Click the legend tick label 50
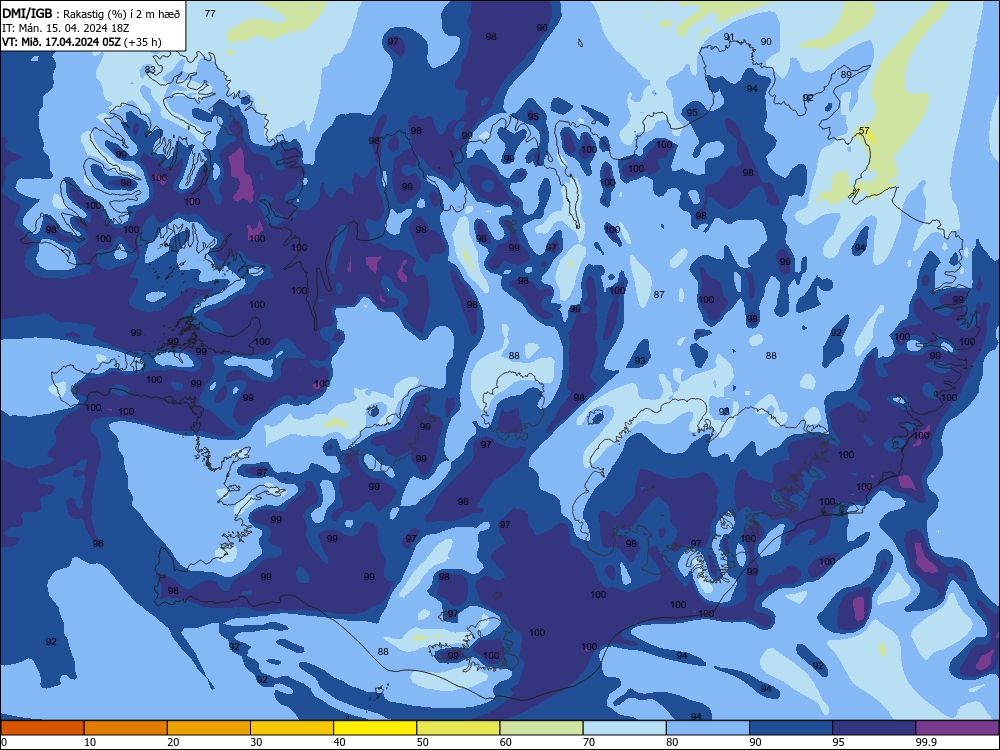1000x750 pixels. click(422, 742)
